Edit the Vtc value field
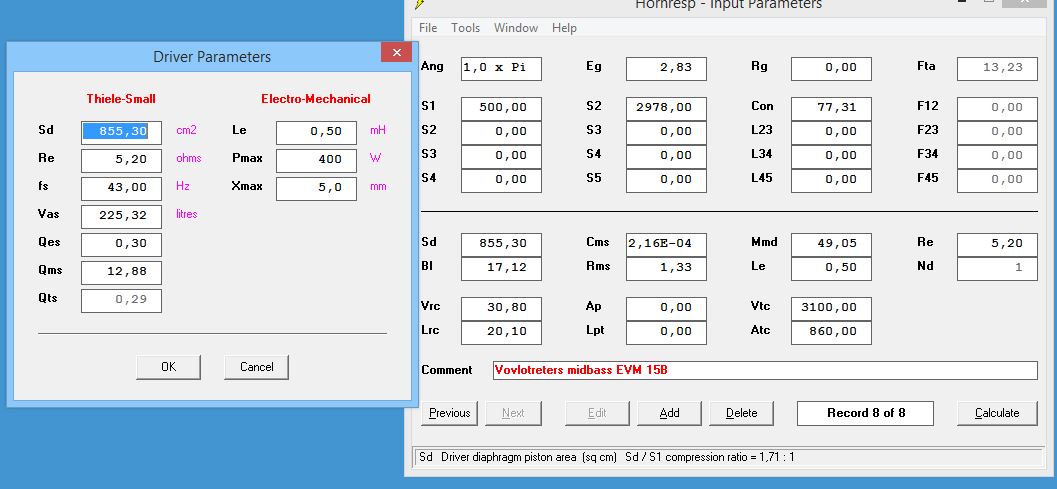The image size is (1057, 489). click(x=831, y=307)
